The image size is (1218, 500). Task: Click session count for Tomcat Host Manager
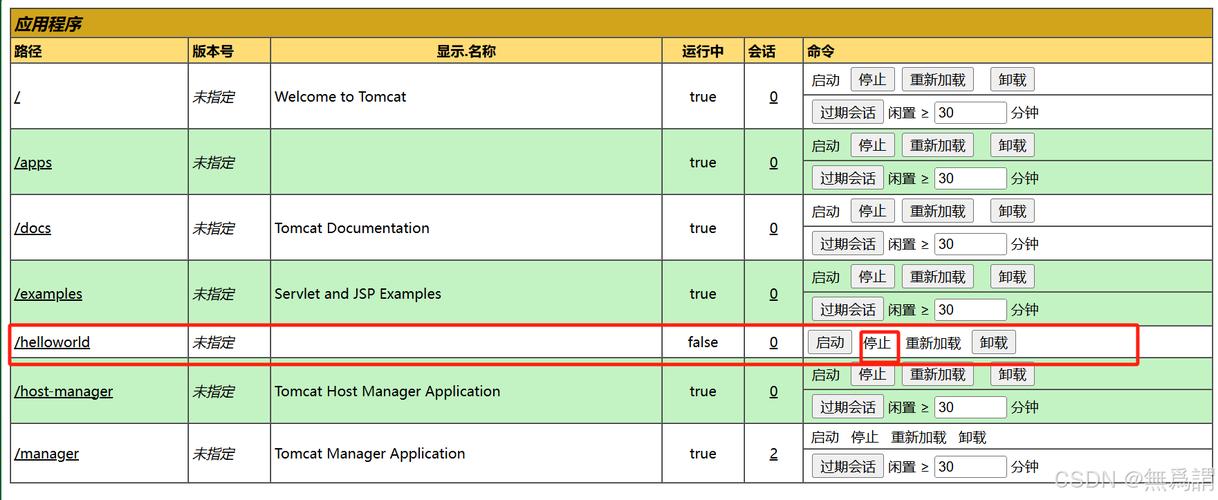(x=773, y=391)
